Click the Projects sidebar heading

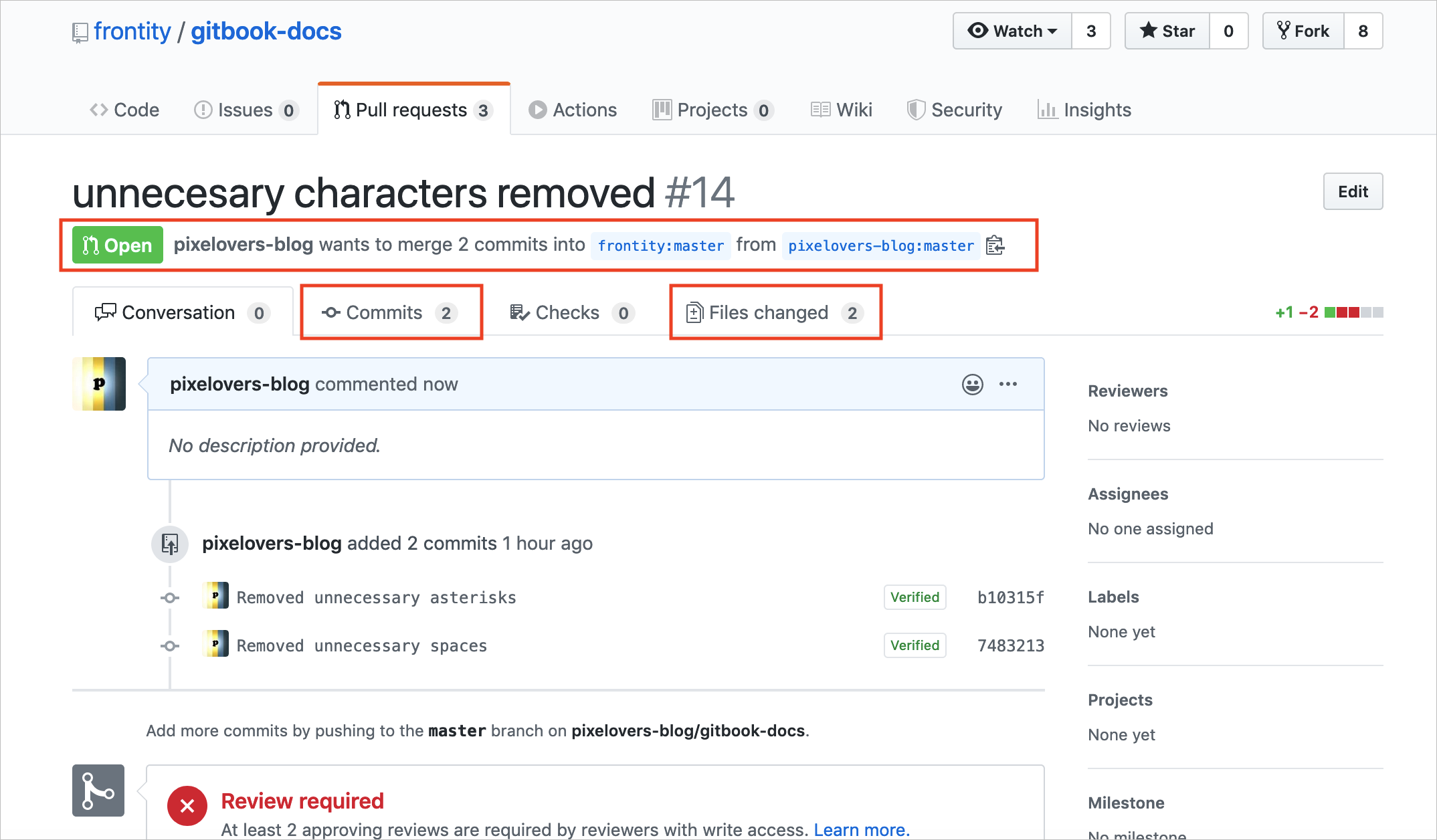pos(1120,700)
